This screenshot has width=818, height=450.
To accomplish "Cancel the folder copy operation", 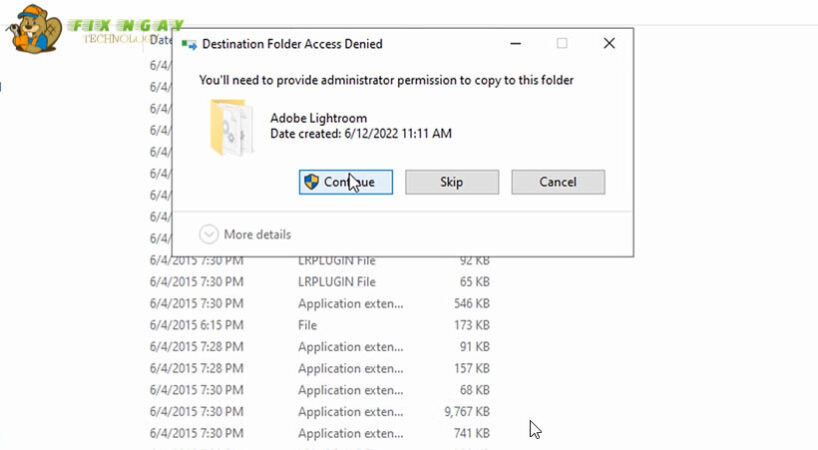I will [x=557, y=182].
